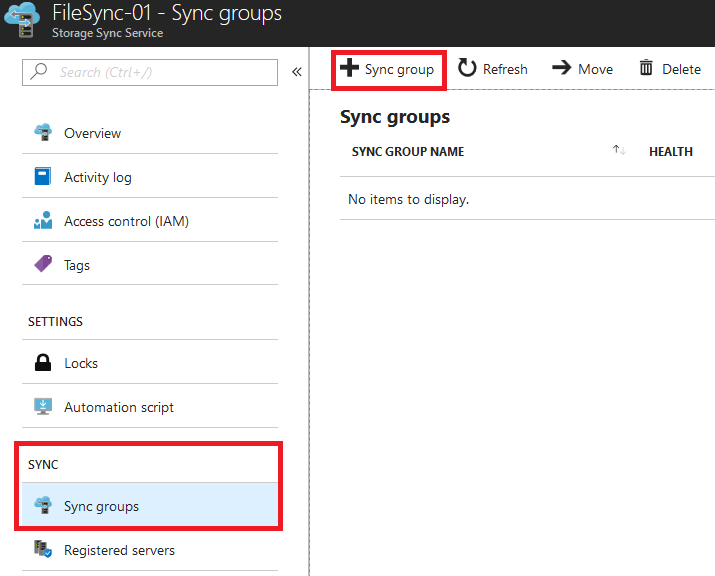Viewport: 715px width, 576px height.
Task: Select Sync groups in sidebar
Action: (150, 505)
